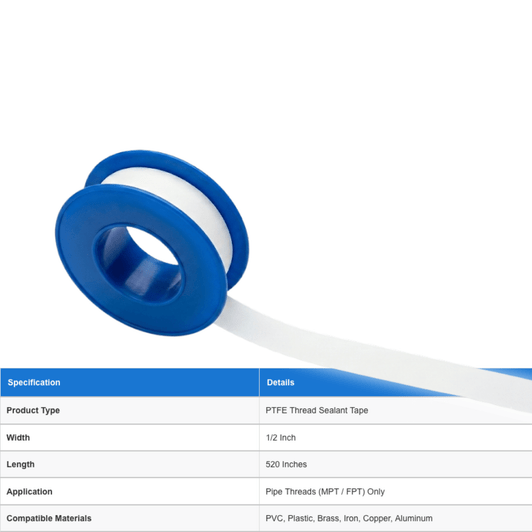Click 'PTFE Thread Sealant Tape' value

coord(317,410)
